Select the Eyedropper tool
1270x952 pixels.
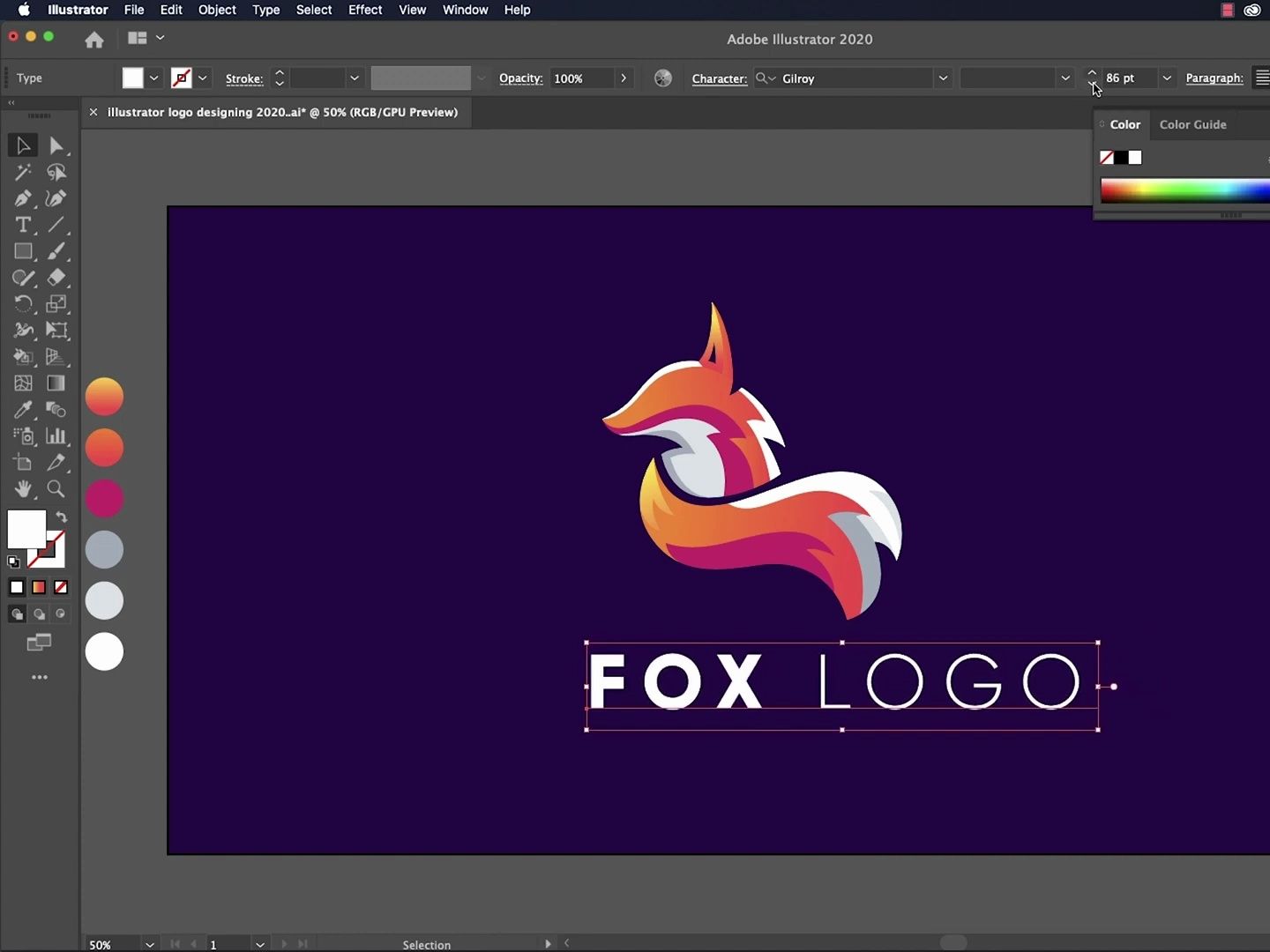pos(23,410)
